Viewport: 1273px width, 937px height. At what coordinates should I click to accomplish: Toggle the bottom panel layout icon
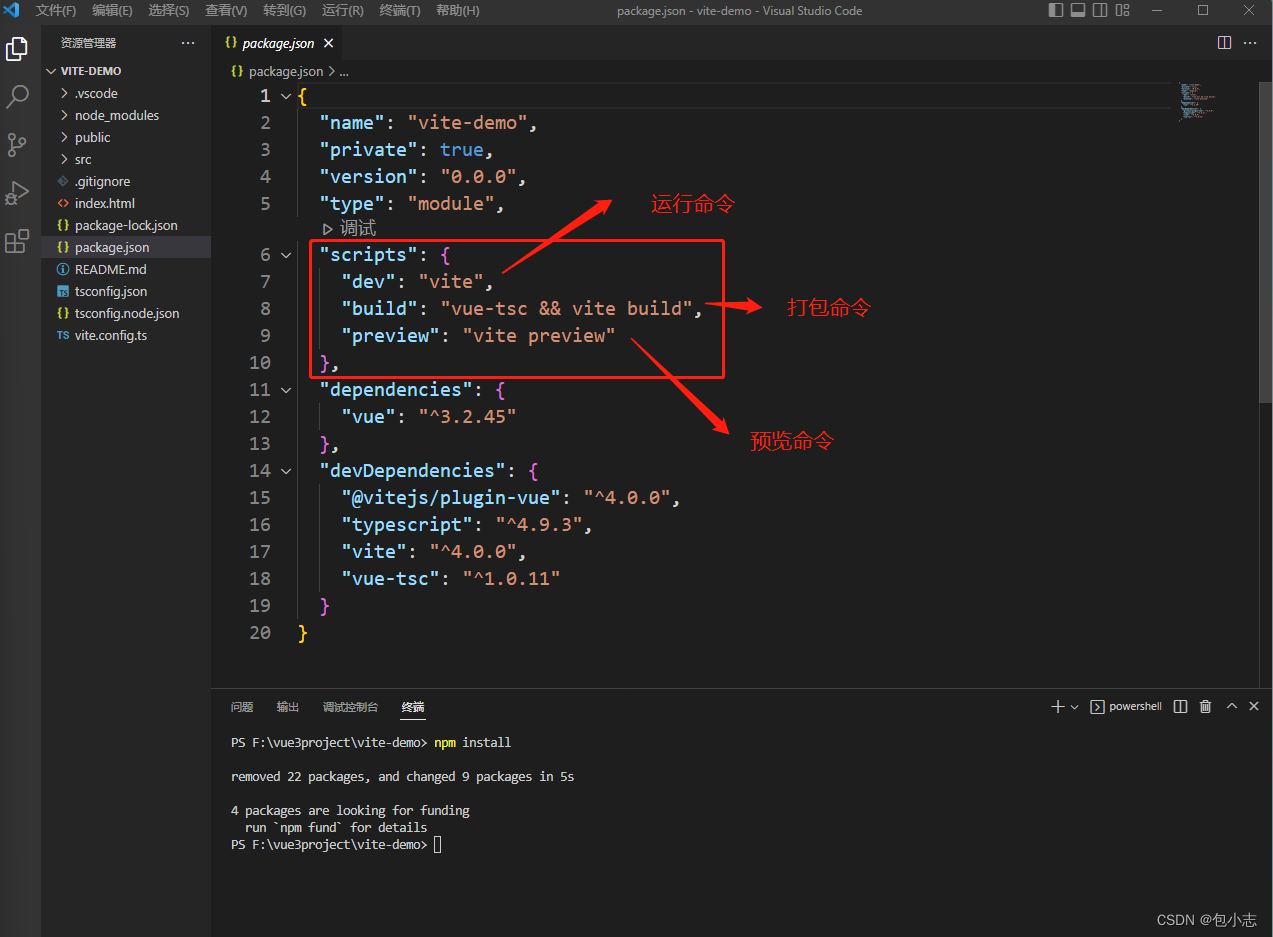1078,10
